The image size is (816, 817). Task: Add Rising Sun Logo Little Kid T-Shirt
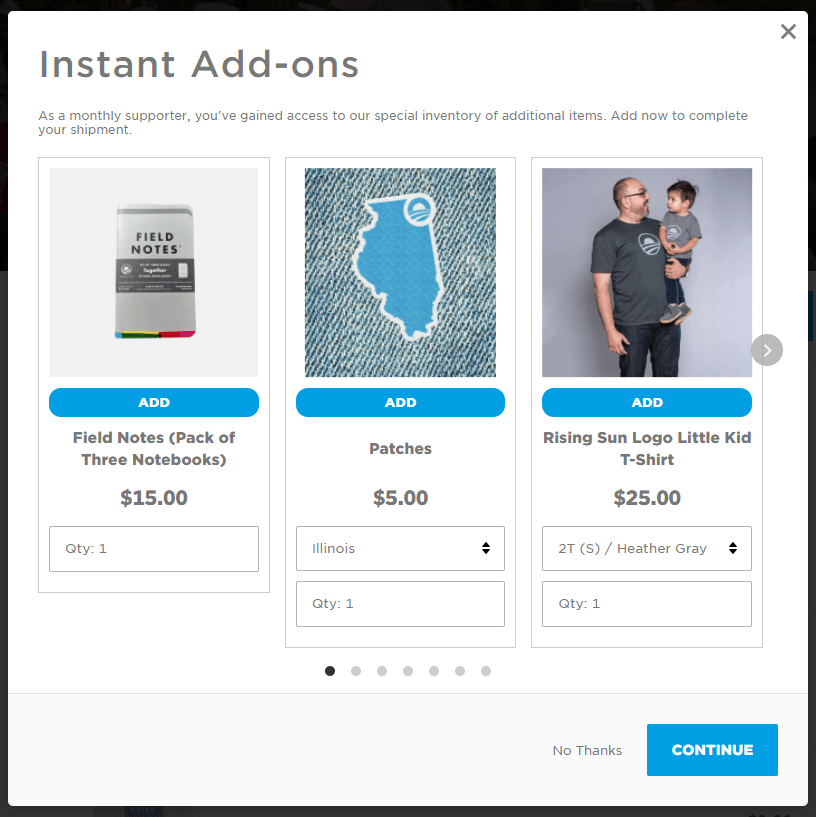pos(647,402)
